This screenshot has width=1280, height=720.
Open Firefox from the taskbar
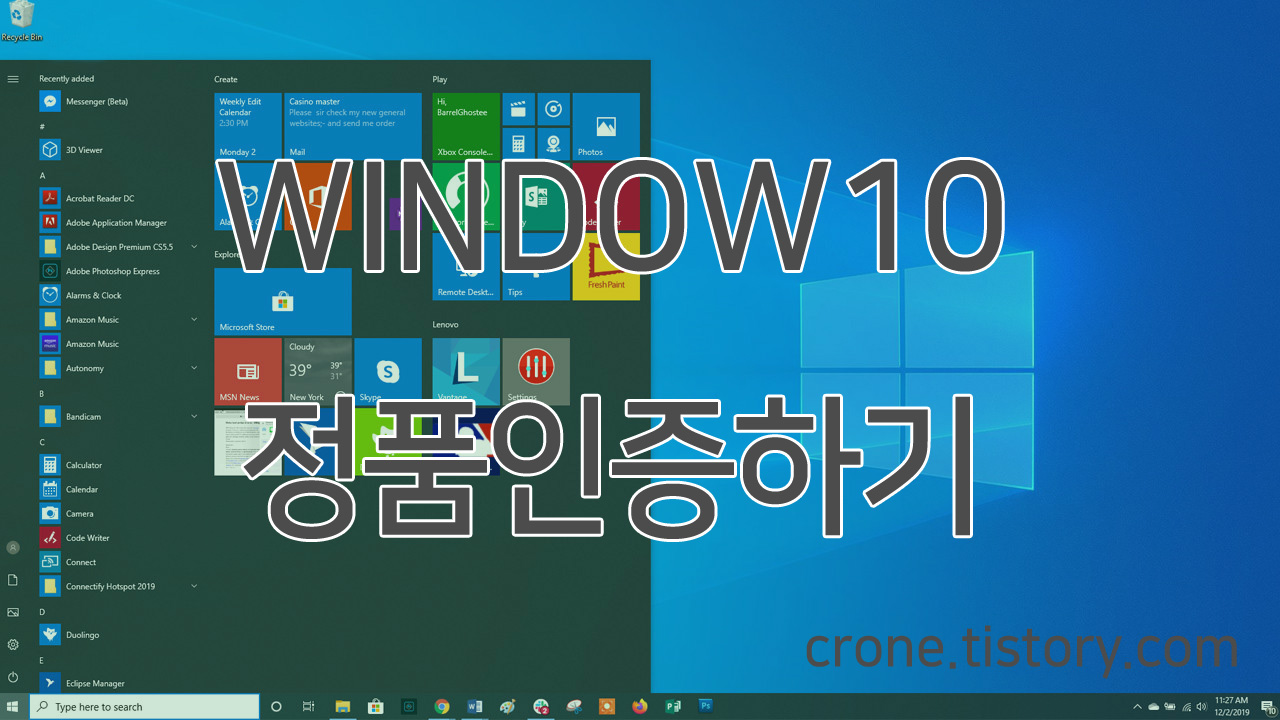coord(640,707)
